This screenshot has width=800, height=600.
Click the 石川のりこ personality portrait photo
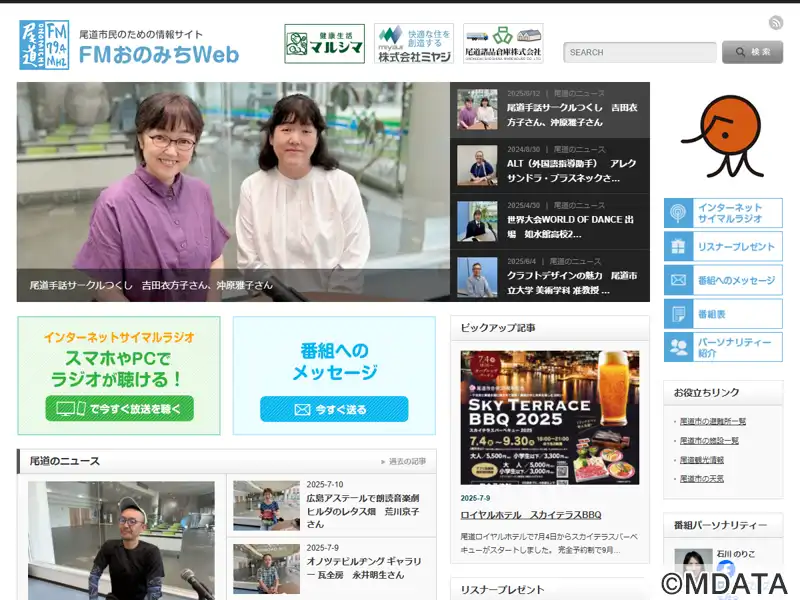pyautogui.click(x=693, y=566)
